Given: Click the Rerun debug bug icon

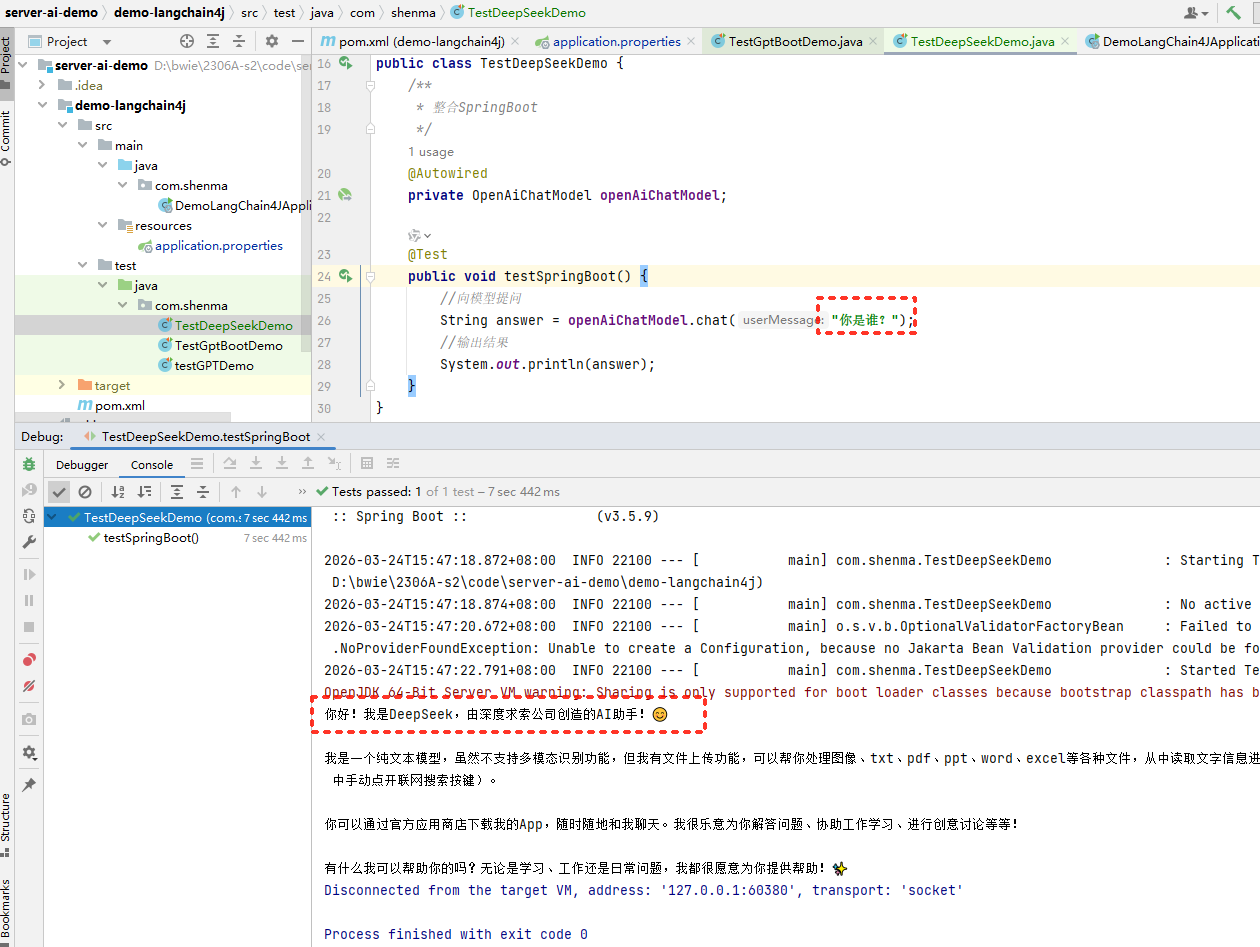Looking at the screenshot, I should [x=29, y=464].
